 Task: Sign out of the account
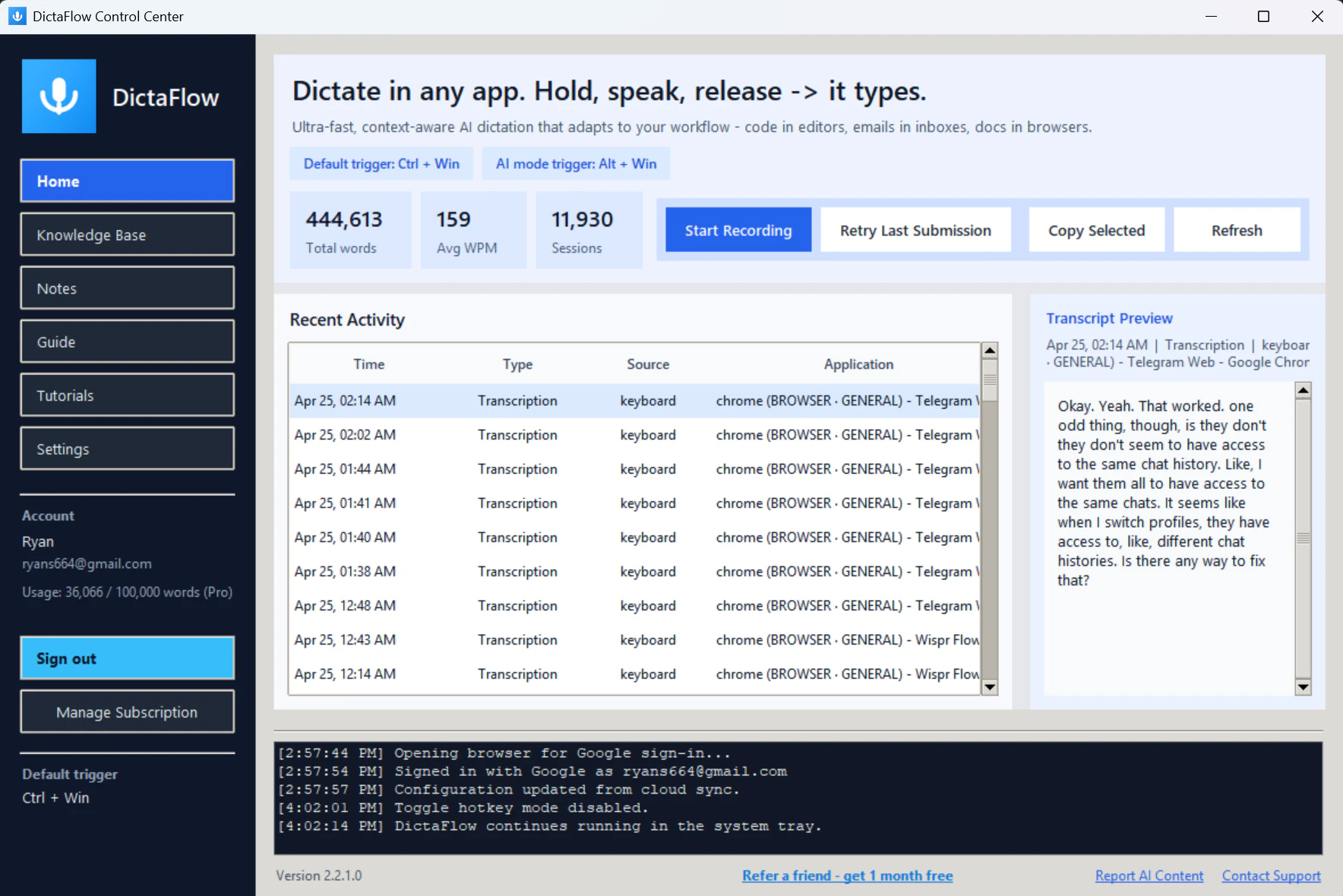click(128, 658)
